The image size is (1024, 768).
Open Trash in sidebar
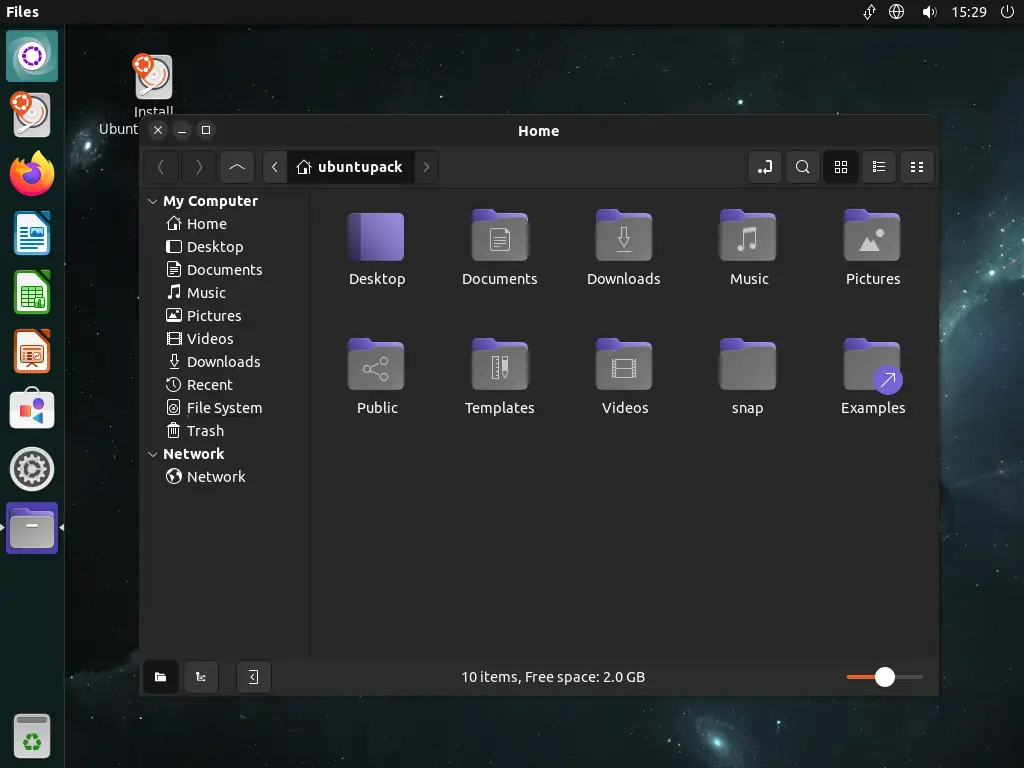pyautogui.click(x=205, y=431)
